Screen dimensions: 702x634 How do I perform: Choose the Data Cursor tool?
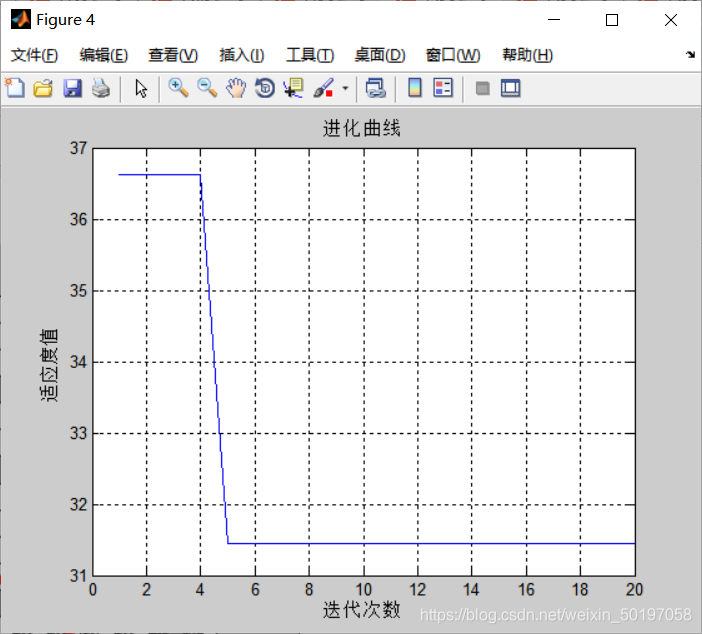coord(294,88)
